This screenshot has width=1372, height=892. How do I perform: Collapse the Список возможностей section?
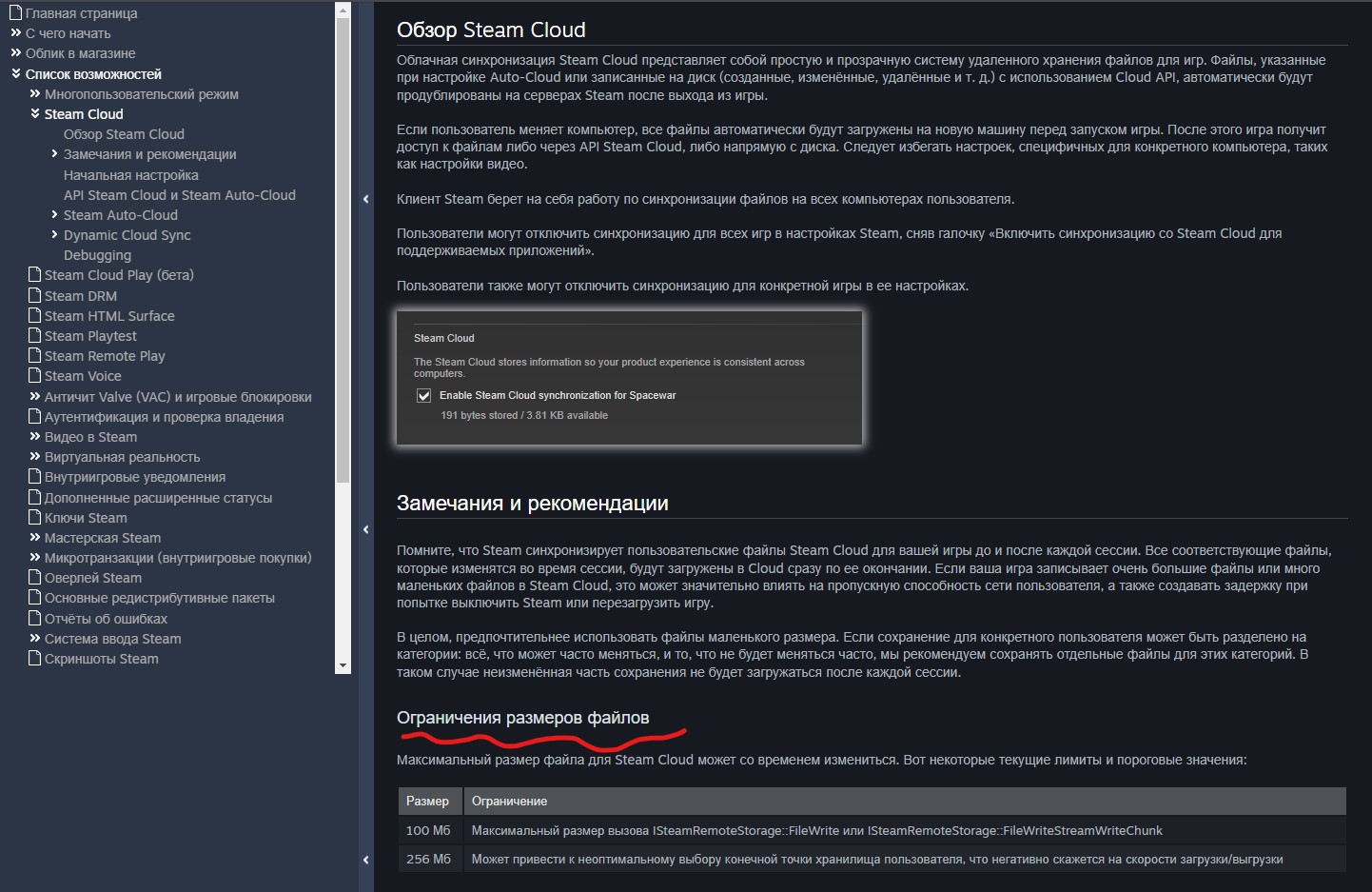click(15, 73)
